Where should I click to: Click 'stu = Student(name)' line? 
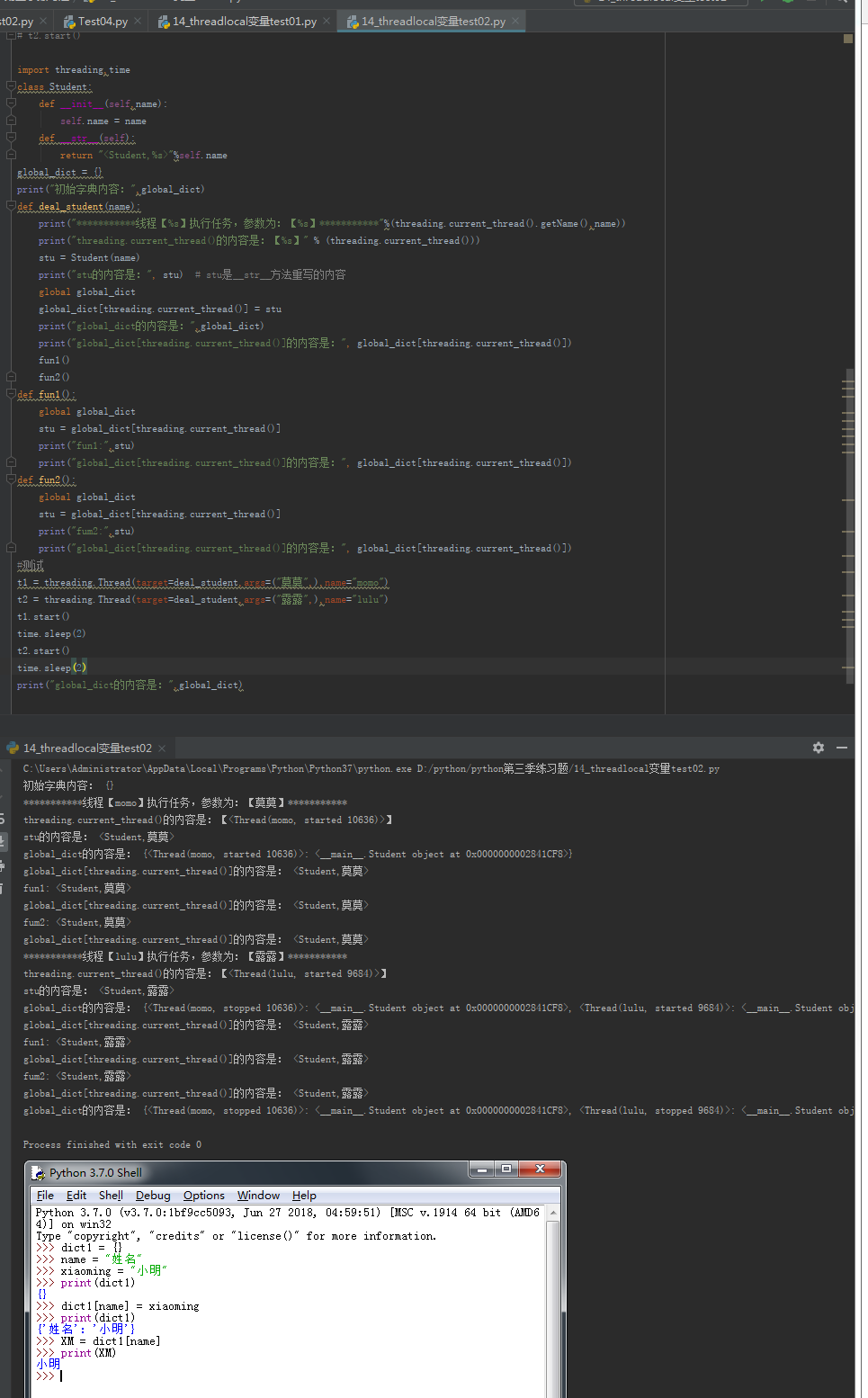click(89, 258)
